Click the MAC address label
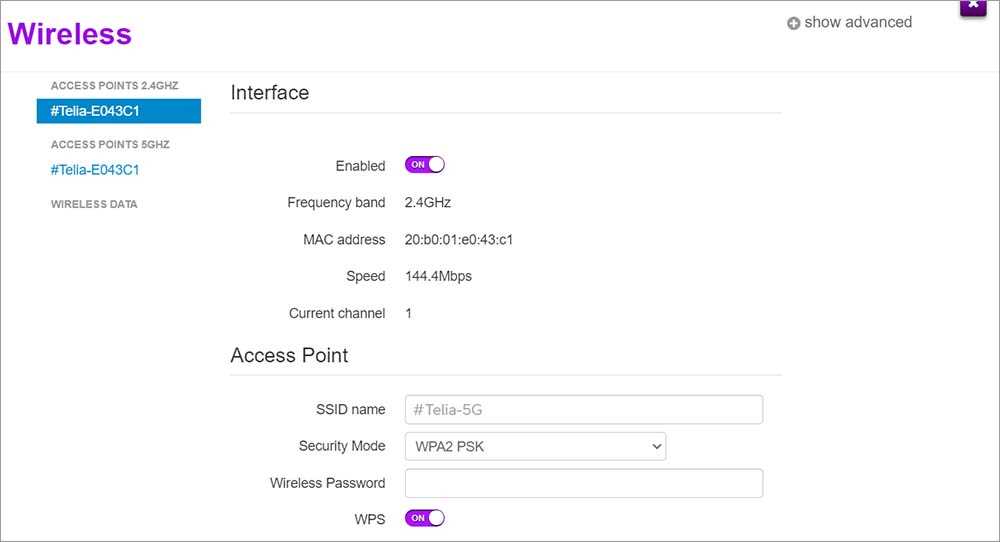This screenshot has width=1000, height=542. point(344,240)
